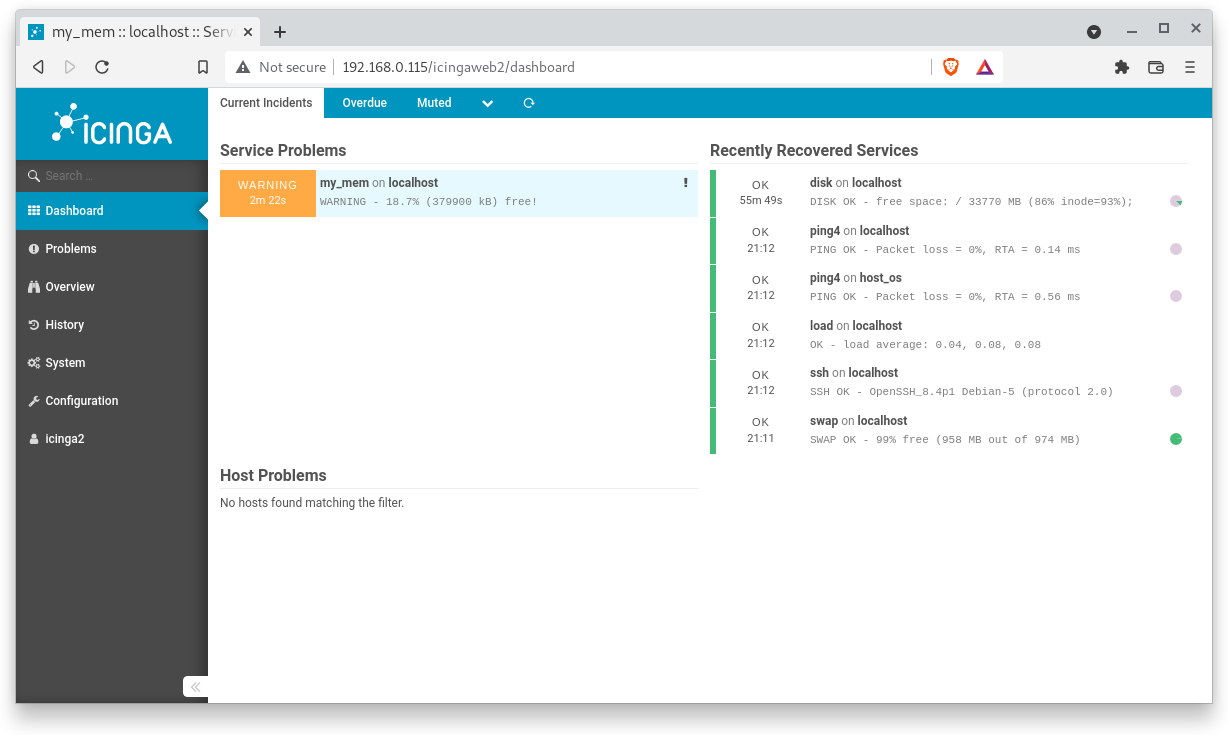Refresh the dashboard using the reload icon
The image size is (1228, 735).
[528, 102]
